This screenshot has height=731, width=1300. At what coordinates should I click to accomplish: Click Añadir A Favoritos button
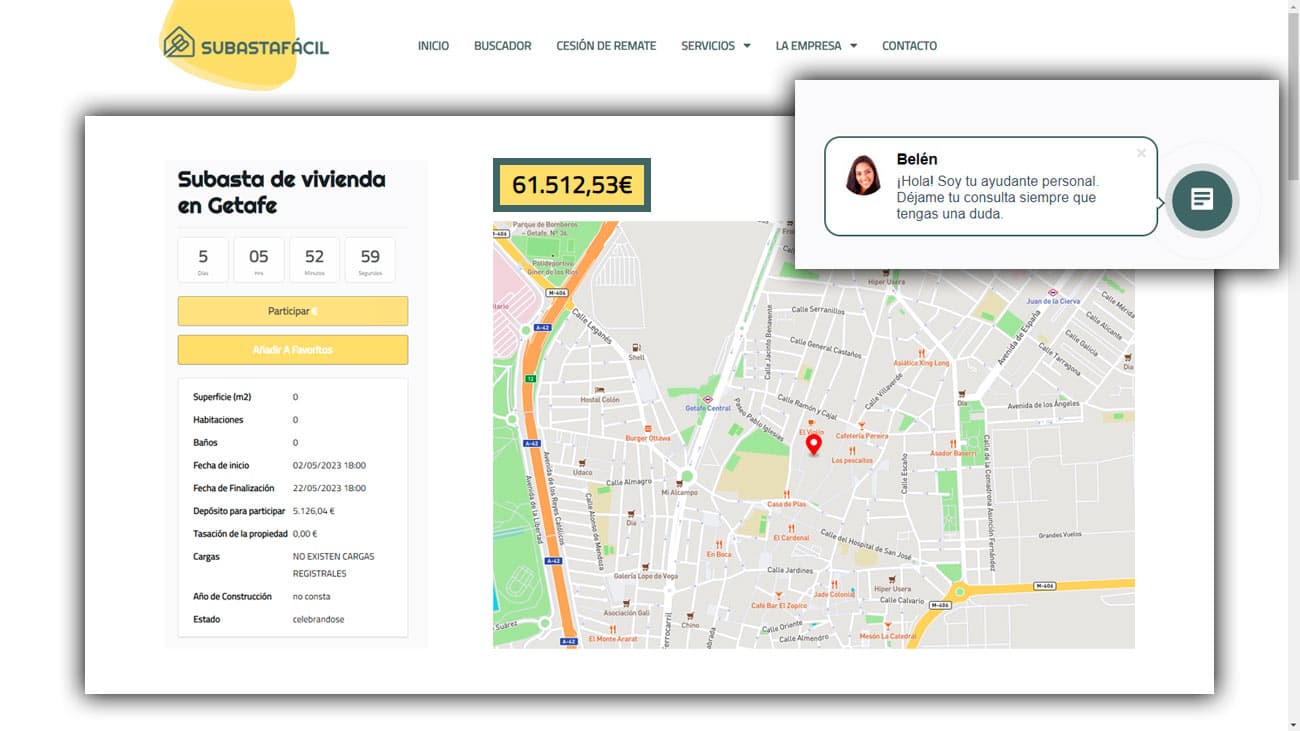coord(293,350)
